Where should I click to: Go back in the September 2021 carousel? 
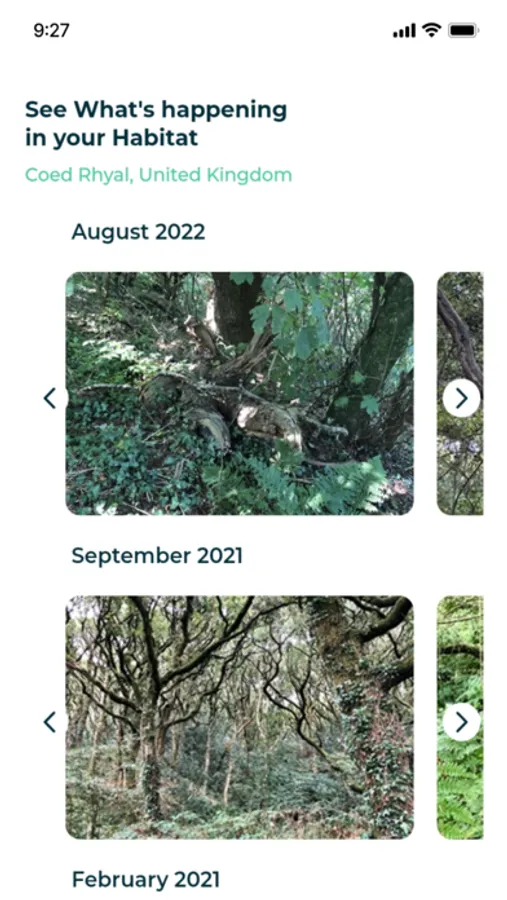[x=50, y=721]
